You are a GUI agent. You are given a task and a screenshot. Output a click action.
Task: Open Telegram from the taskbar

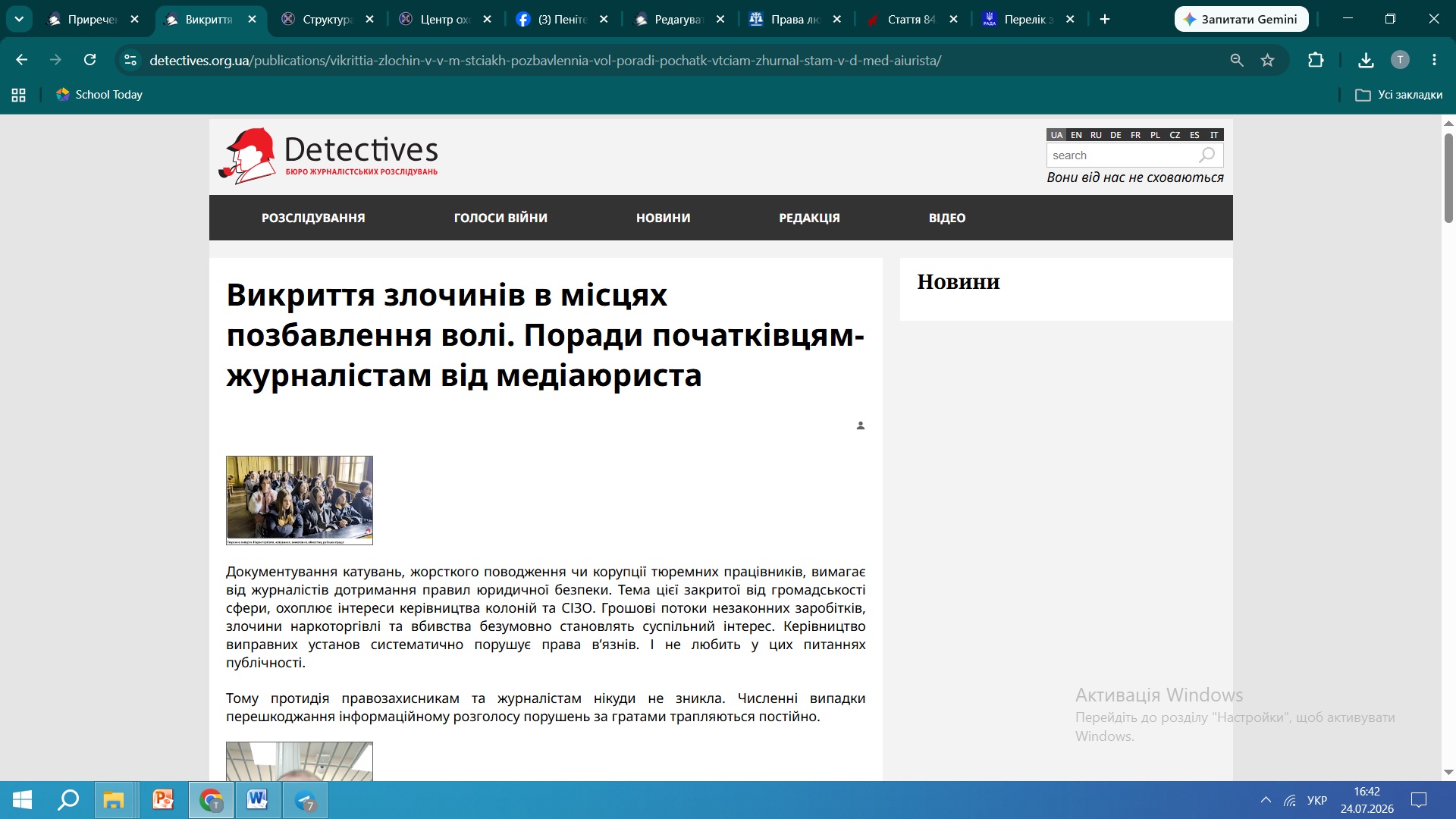click(305, 800)
